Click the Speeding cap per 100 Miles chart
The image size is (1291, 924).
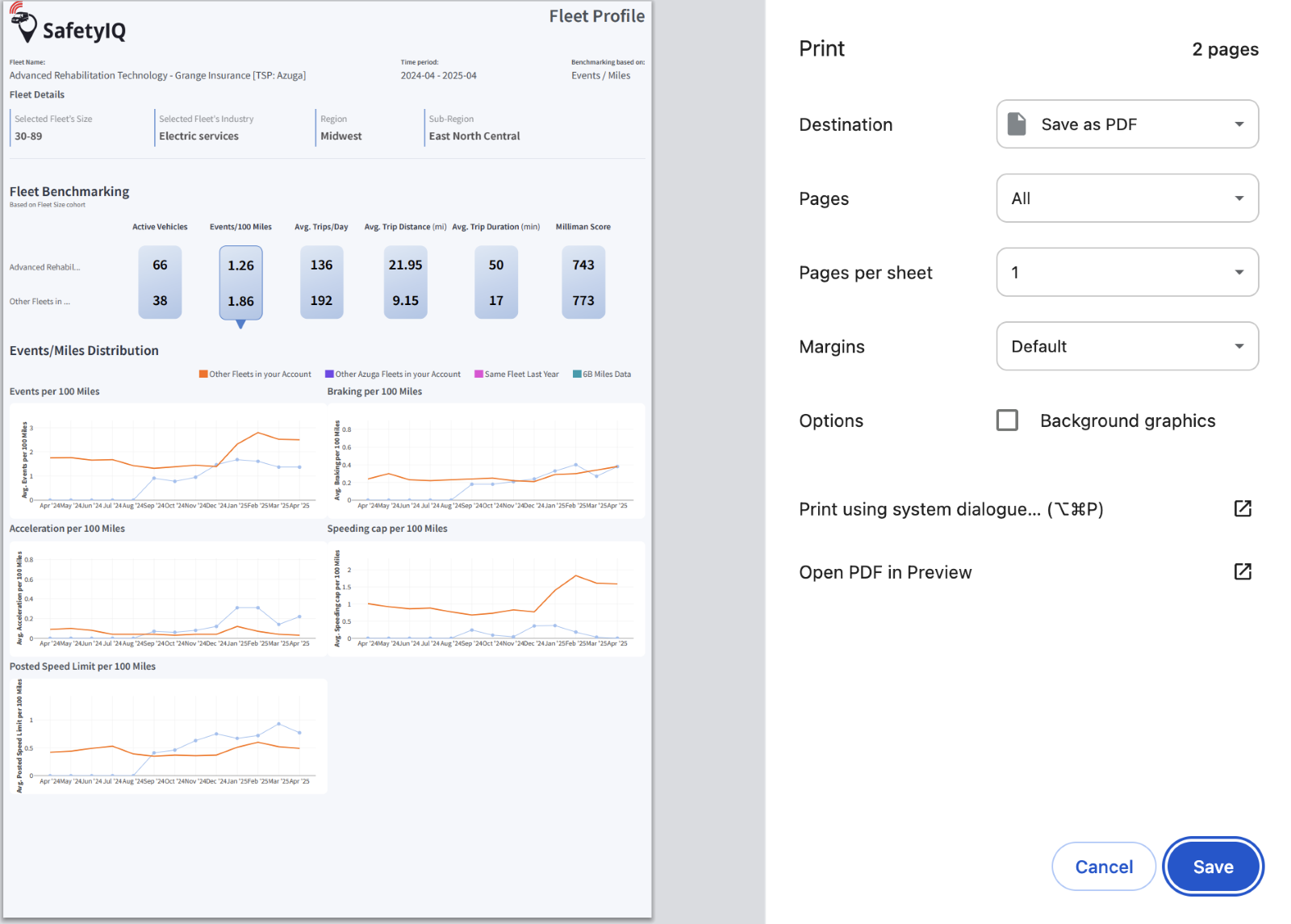[x=486, y=598]
